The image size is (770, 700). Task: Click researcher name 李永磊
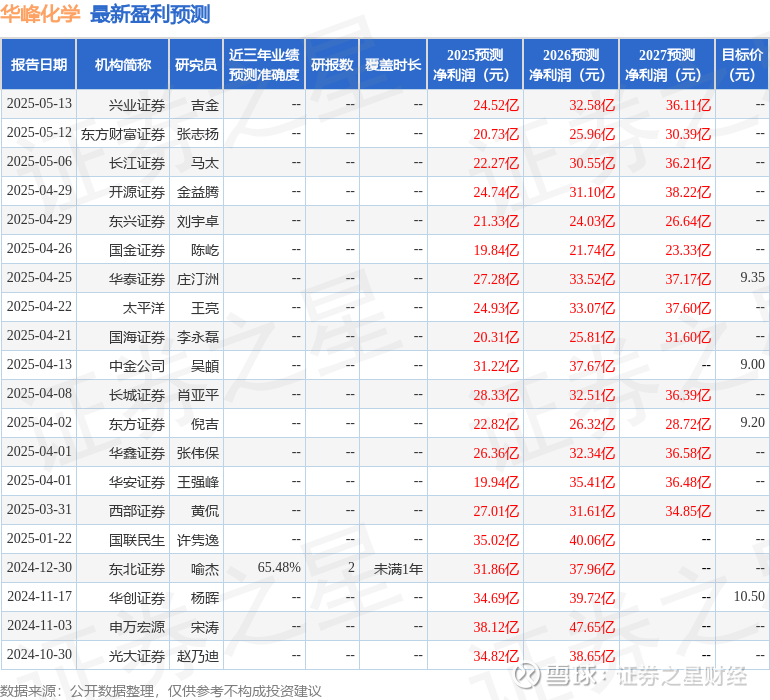pyautogui.click(x=198, y=337)
